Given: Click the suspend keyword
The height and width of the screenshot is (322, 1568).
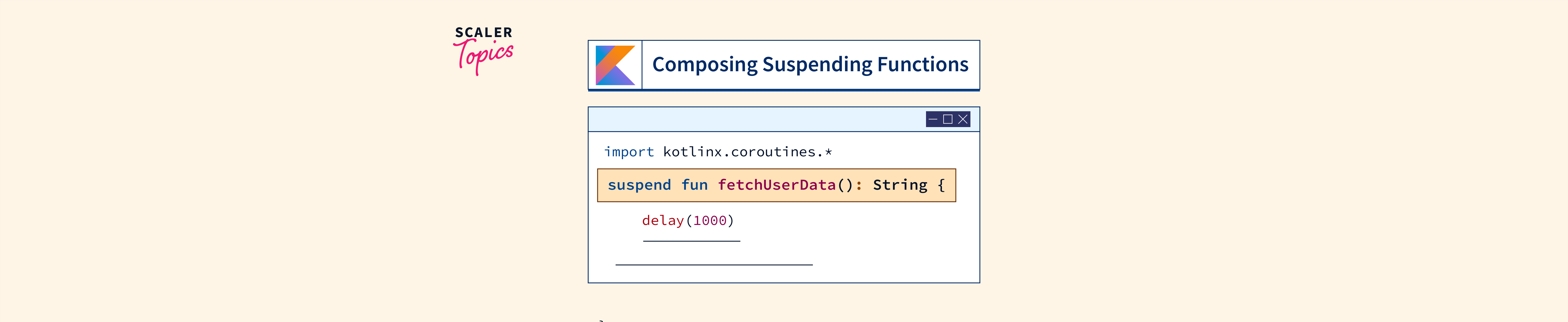Looking at the screenshot, I should pyautogui.click(x=639, y=185).
